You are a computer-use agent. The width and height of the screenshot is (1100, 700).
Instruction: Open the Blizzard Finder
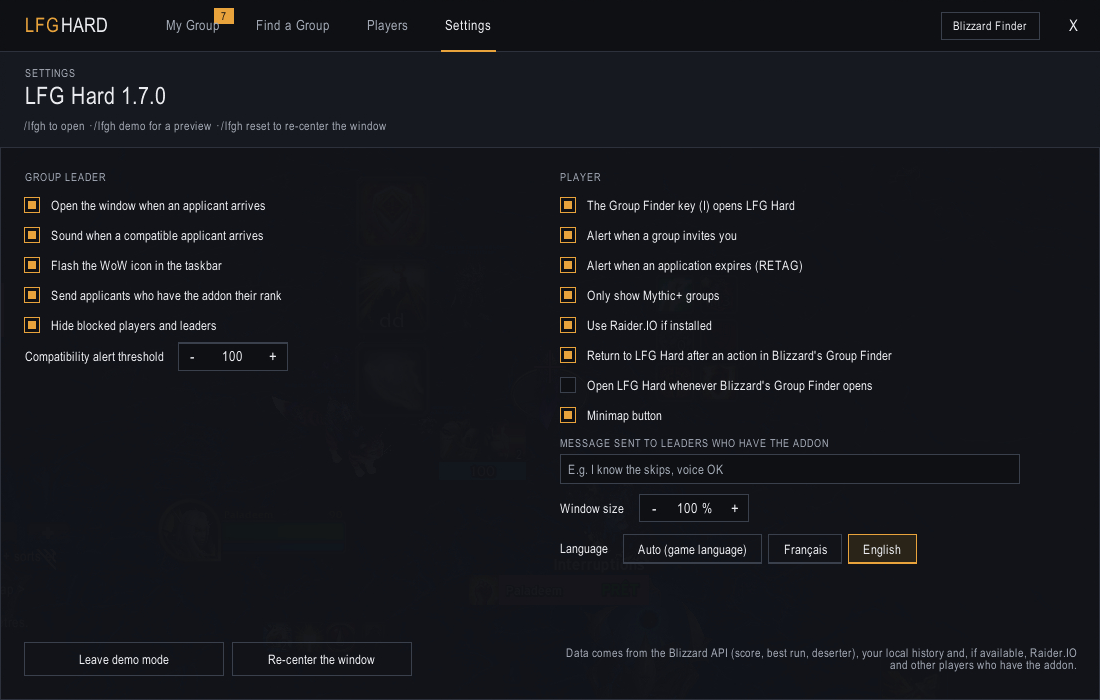990,26
